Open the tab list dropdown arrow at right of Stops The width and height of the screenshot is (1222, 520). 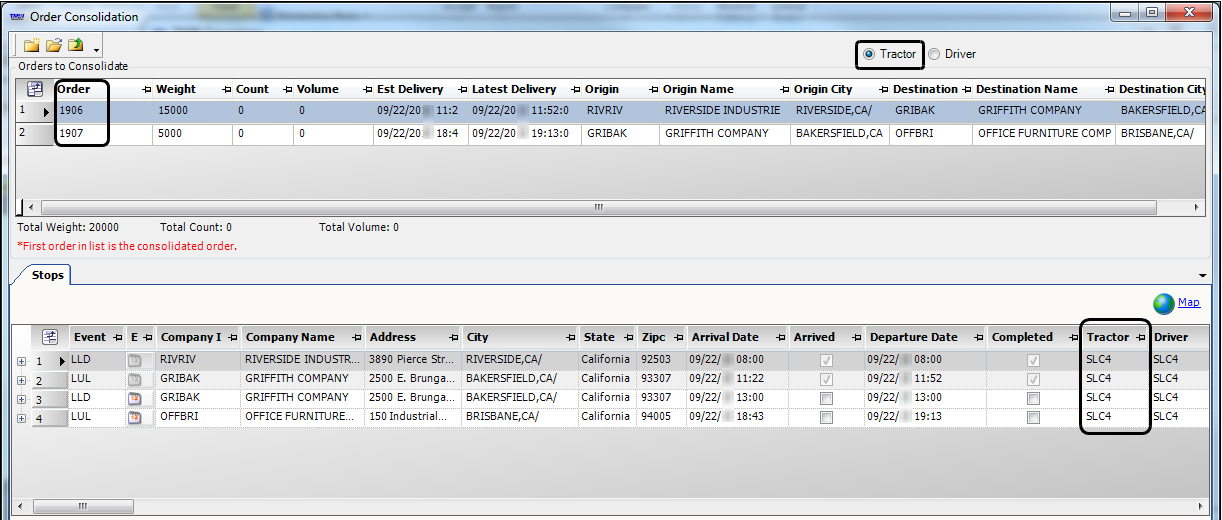click(1202, 275)
